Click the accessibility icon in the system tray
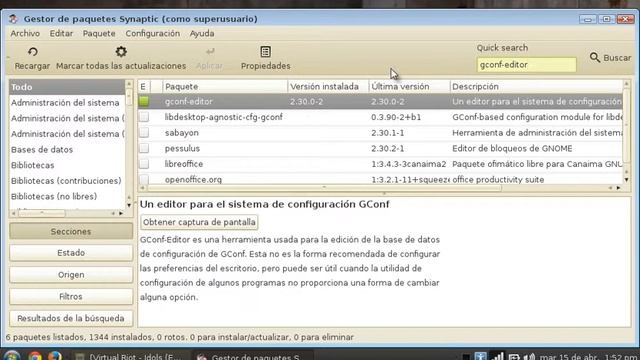This screenshot has width=640, height=360. tap(480, 357)
